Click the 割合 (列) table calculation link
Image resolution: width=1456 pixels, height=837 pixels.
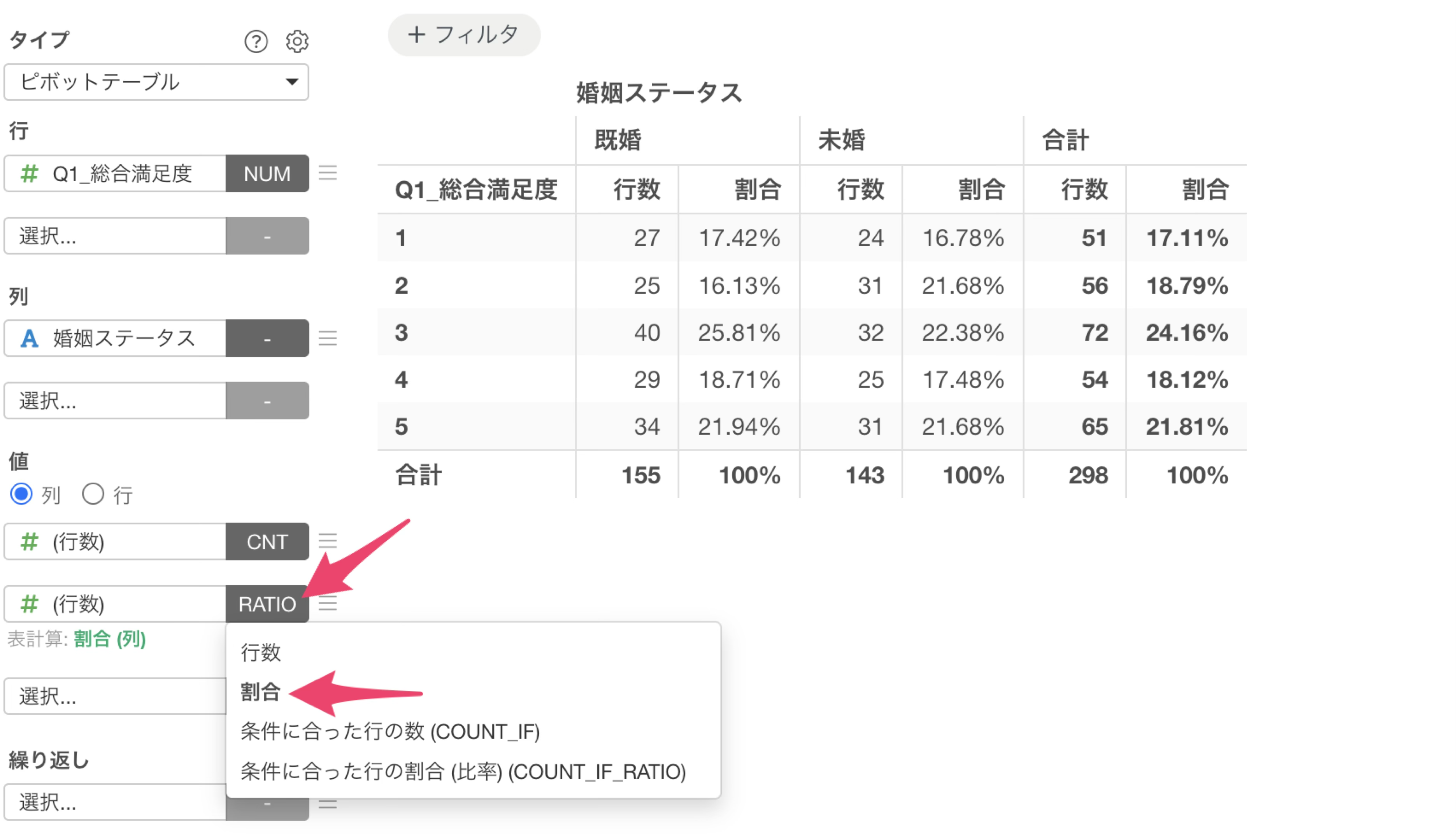[110, 639]
